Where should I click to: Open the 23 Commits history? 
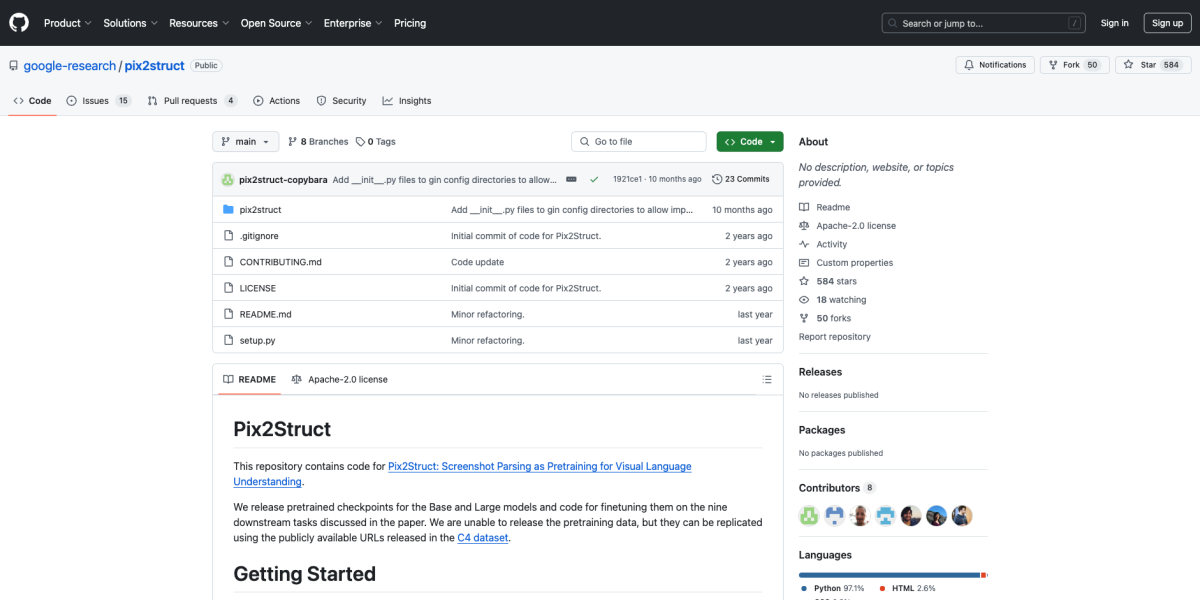[x=741, y=179]
